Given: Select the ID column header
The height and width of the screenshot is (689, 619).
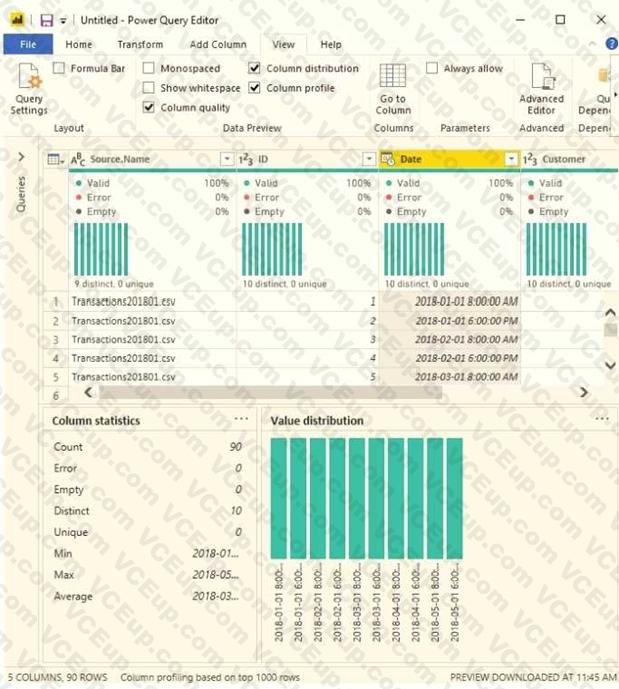Looking at the screenshot, I should point(307,159).
